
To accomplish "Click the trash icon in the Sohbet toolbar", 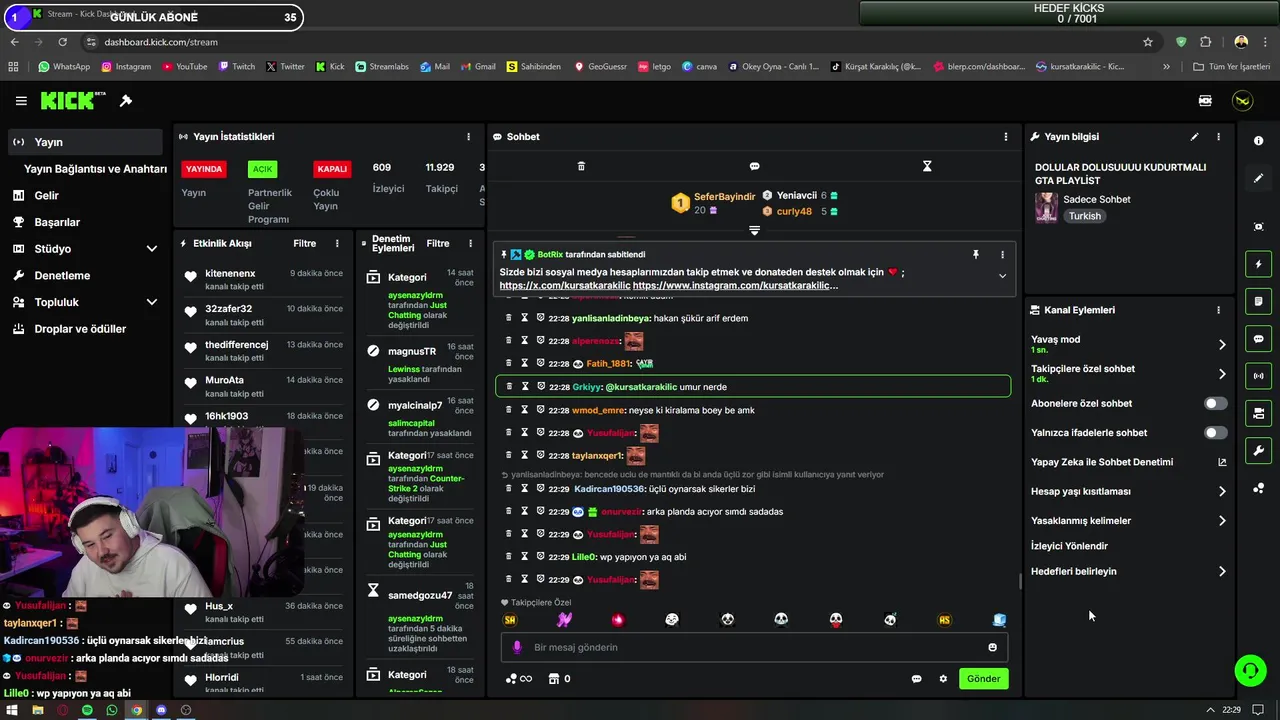I will click(581, 166).
